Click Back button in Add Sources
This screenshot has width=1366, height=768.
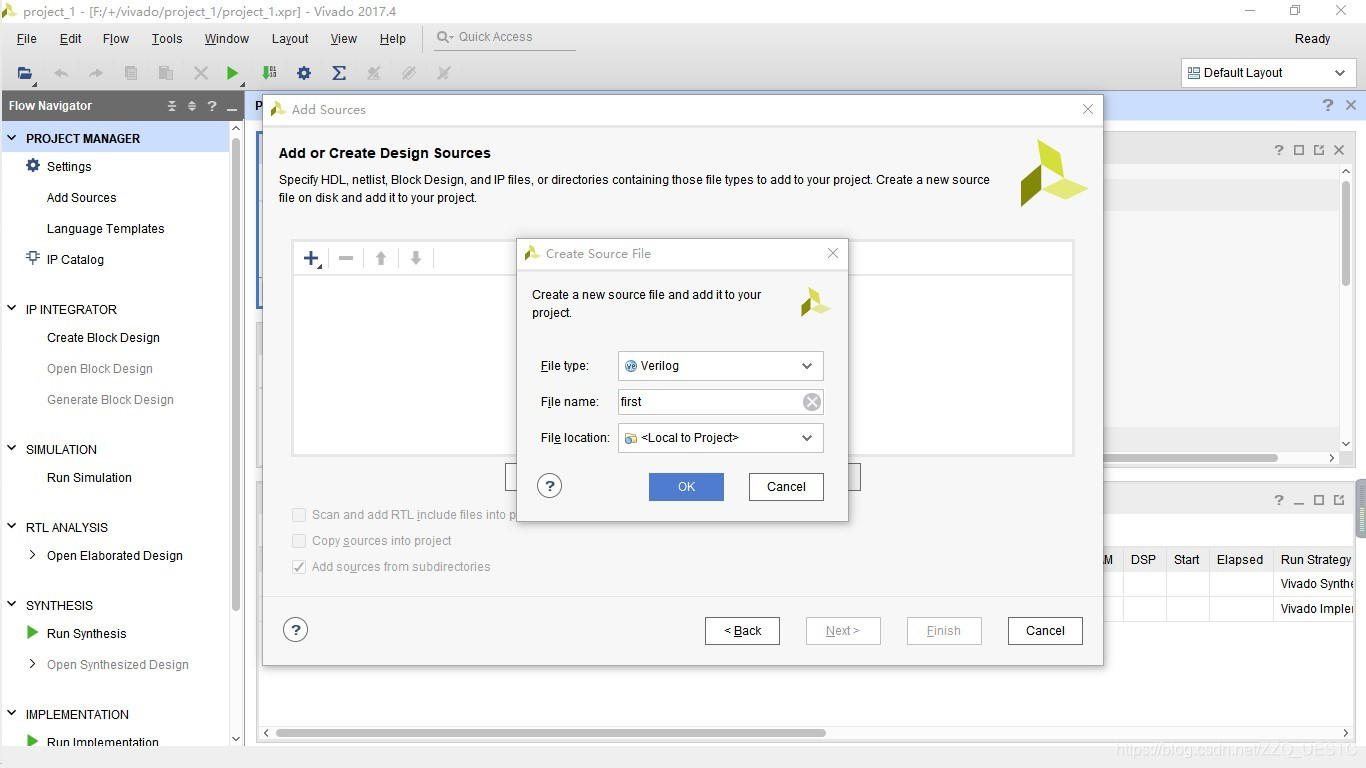(742, 631)
